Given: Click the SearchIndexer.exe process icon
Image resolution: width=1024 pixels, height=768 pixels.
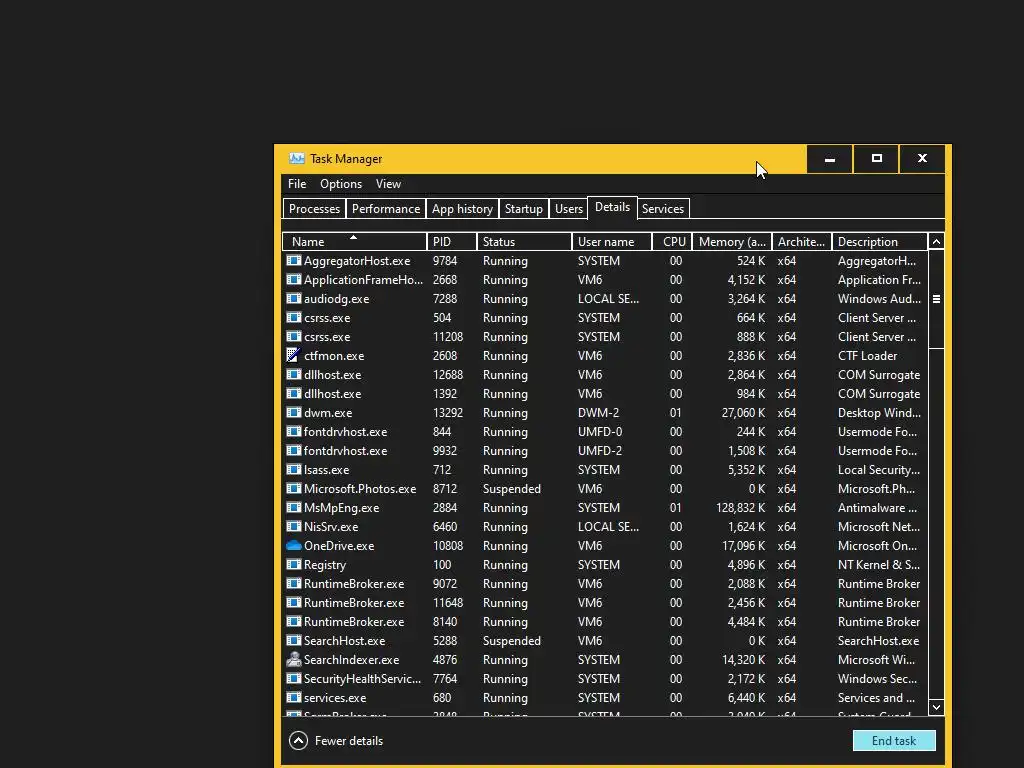Looking at the screenshot, I should click(294, 660).
